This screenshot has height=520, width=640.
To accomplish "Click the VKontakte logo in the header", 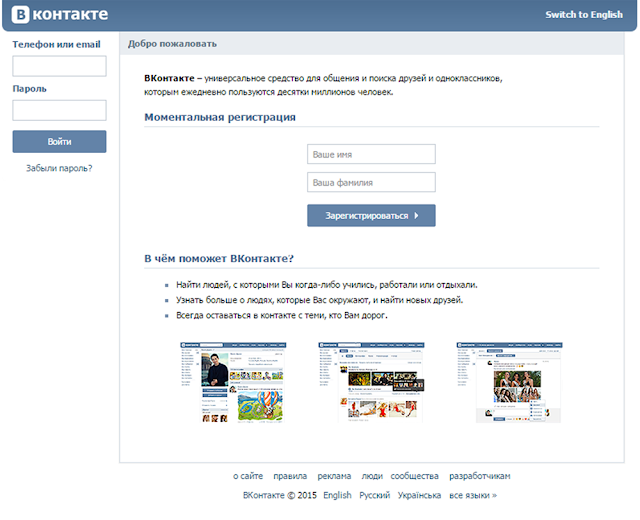I will [x=59, y=15].
